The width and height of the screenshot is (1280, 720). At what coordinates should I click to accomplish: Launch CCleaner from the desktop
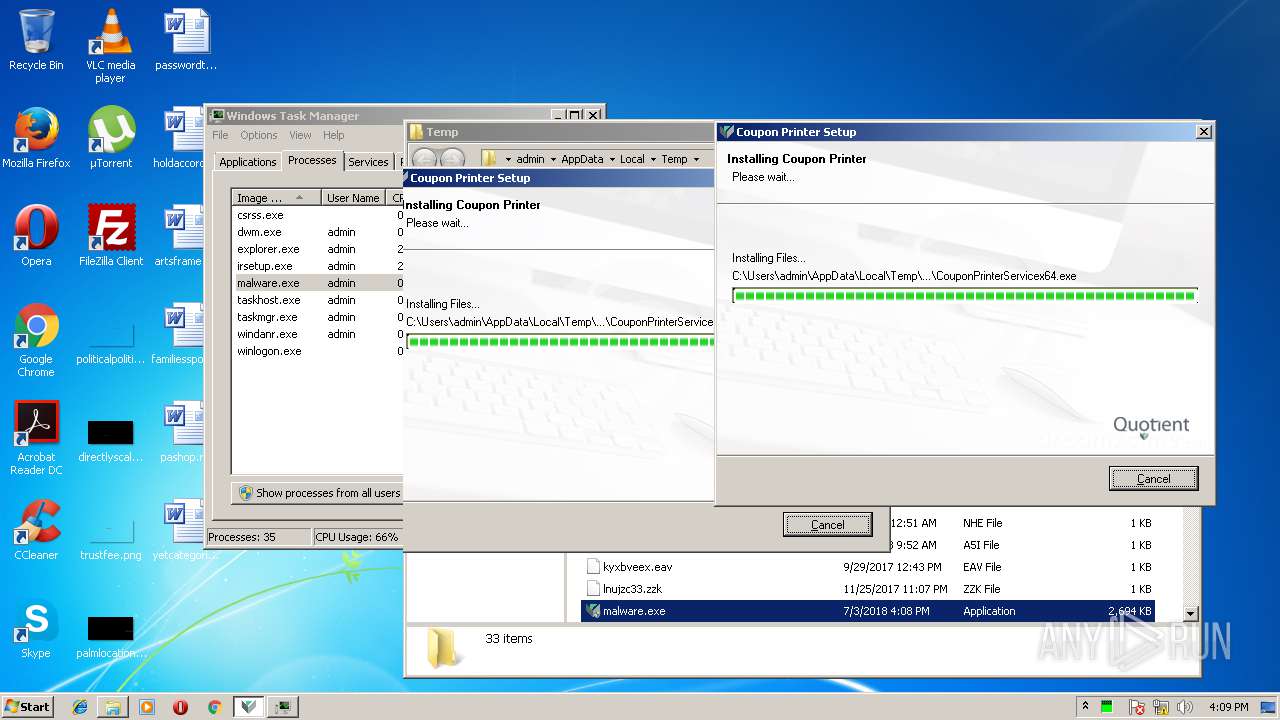click(36, 530)
